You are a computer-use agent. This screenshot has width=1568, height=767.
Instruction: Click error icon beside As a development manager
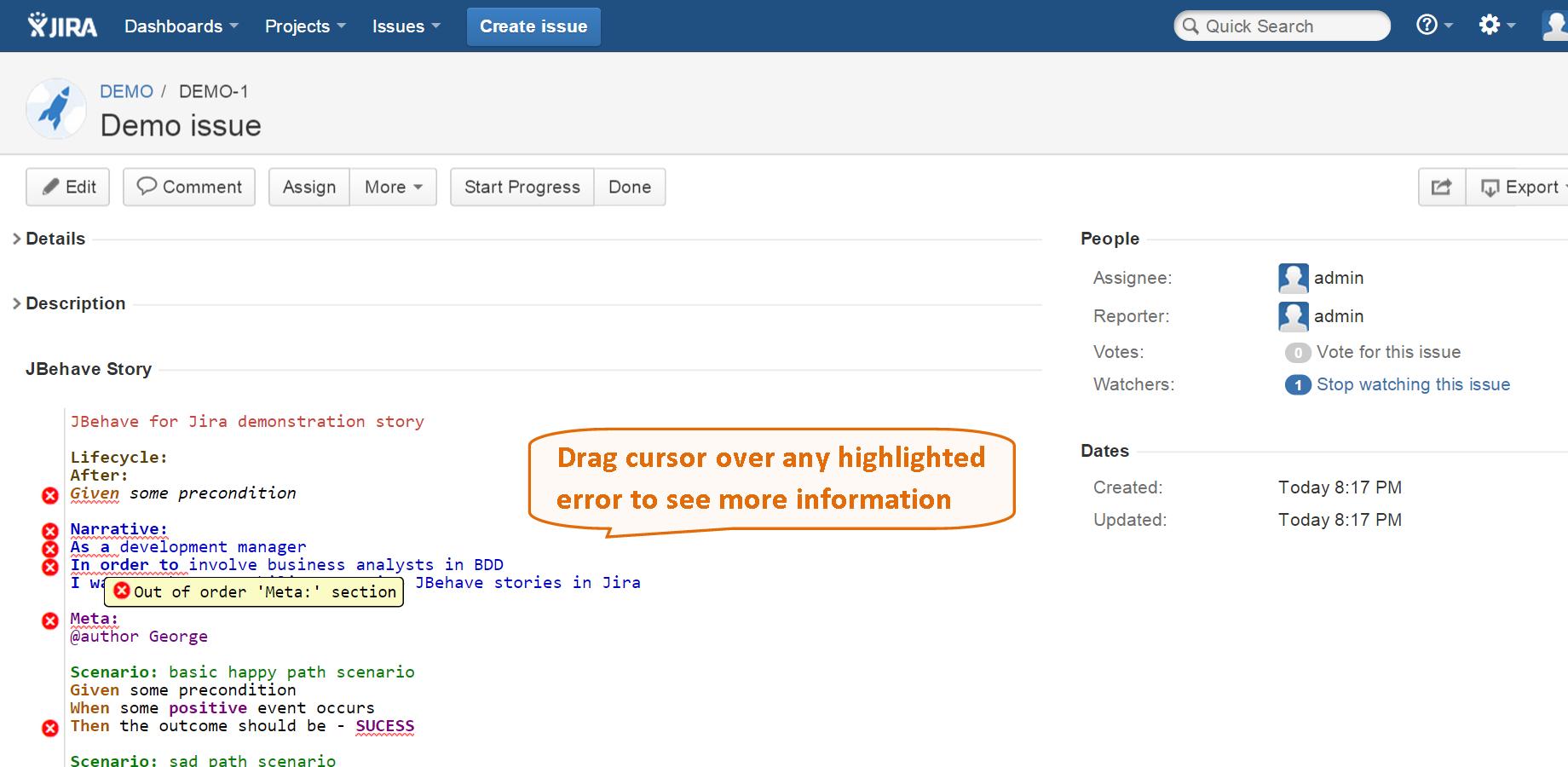point(50,549)
